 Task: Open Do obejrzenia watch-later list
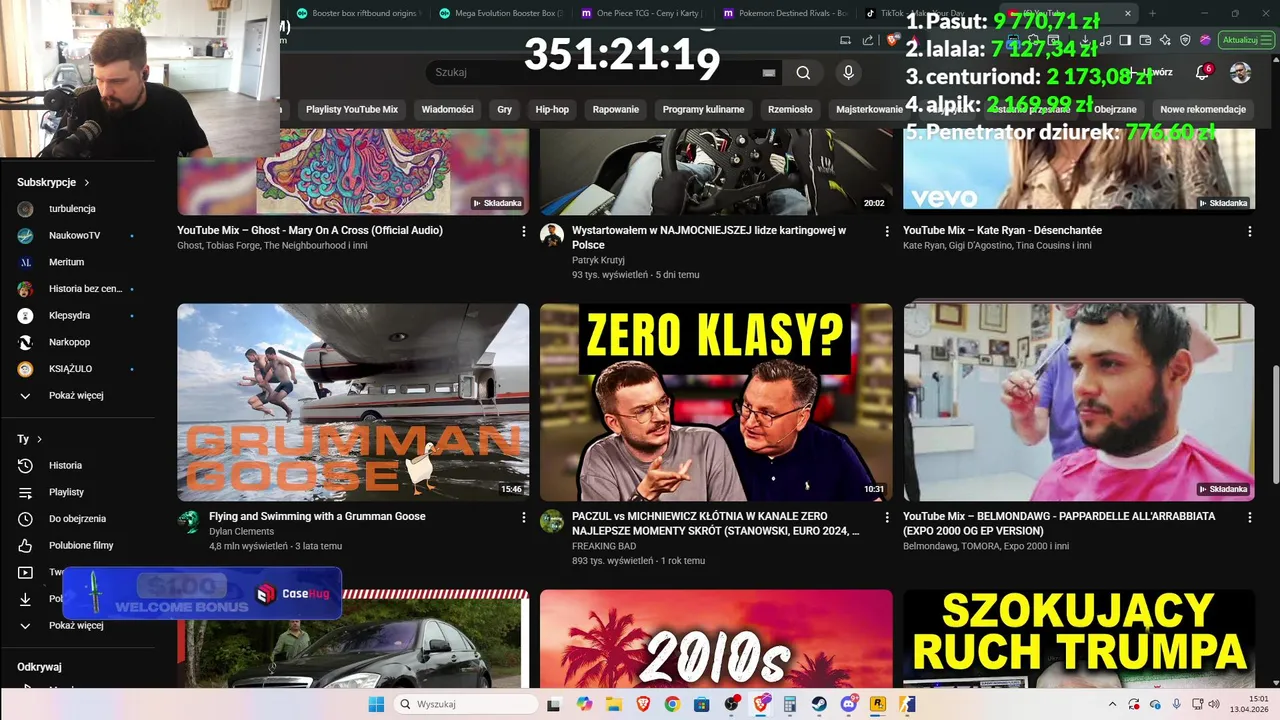77,518
